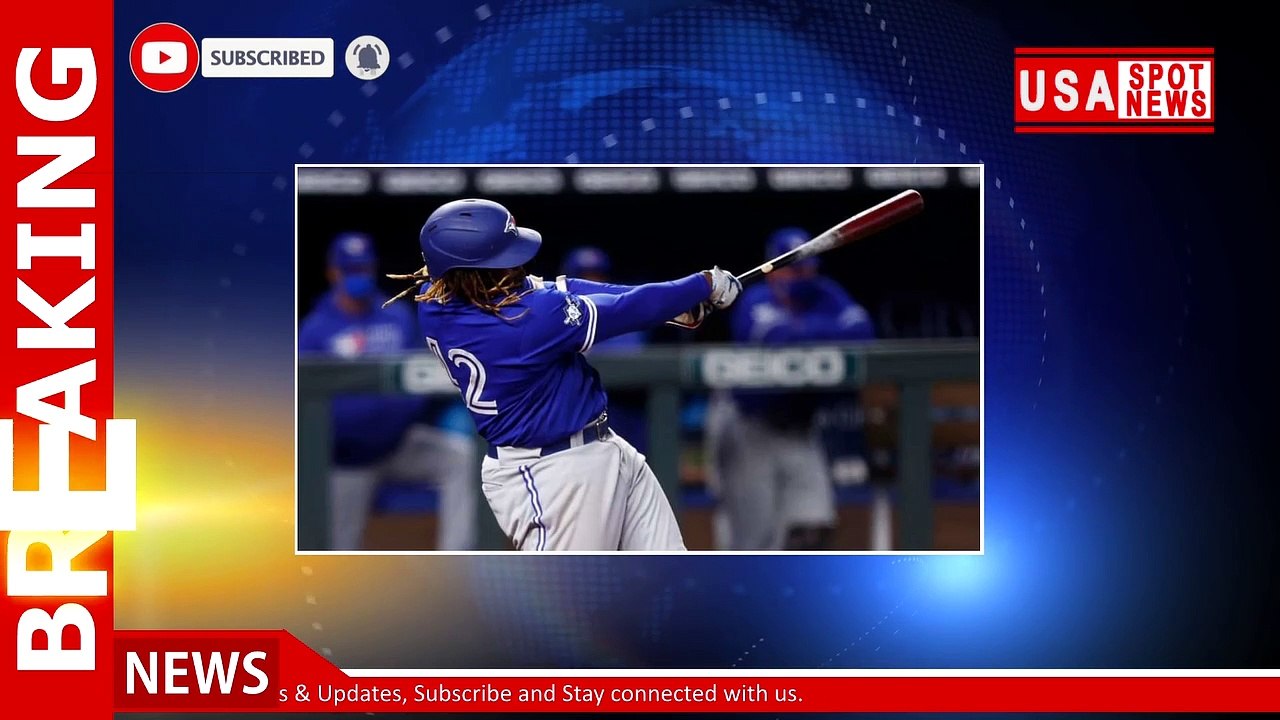Open the baseball batter photo thumbnail
The height and width of the screenshot is (720, 1280).
click(x=639, y=358)
